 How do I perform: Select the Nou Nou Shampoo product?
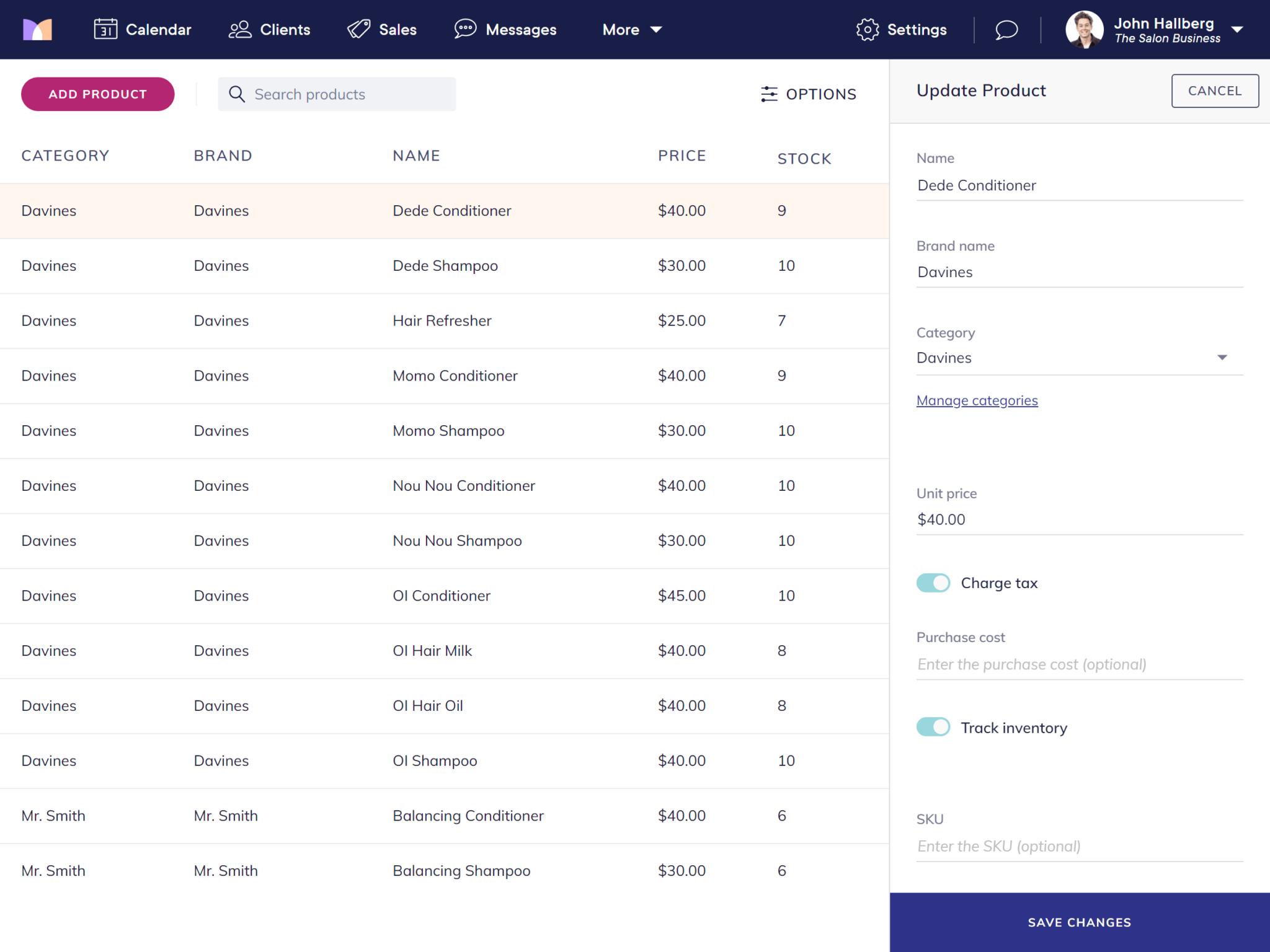pyautogui.click(x=445, y=541)
